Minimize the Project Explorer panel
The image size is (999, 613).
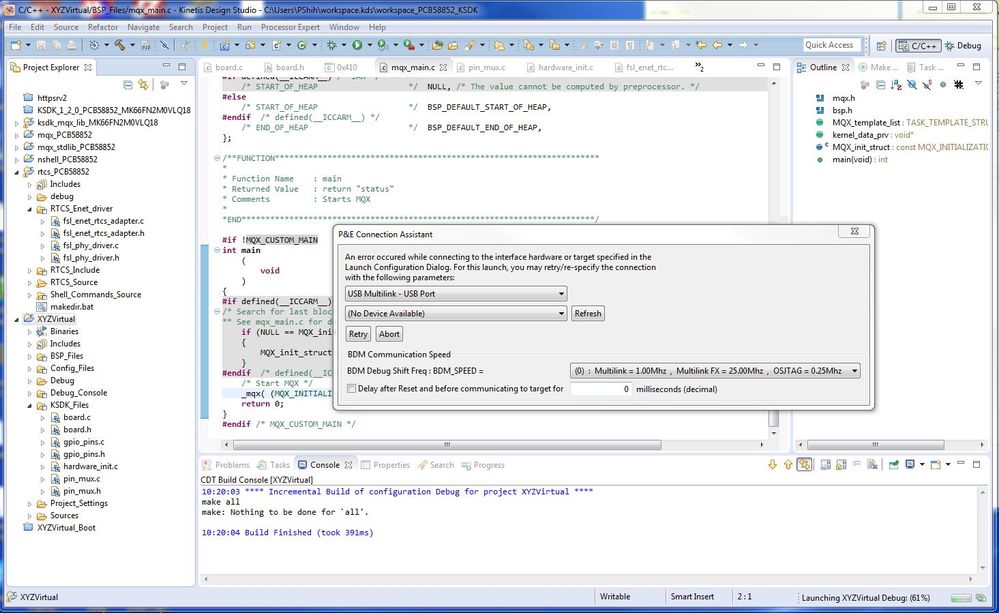click(166, 66)
